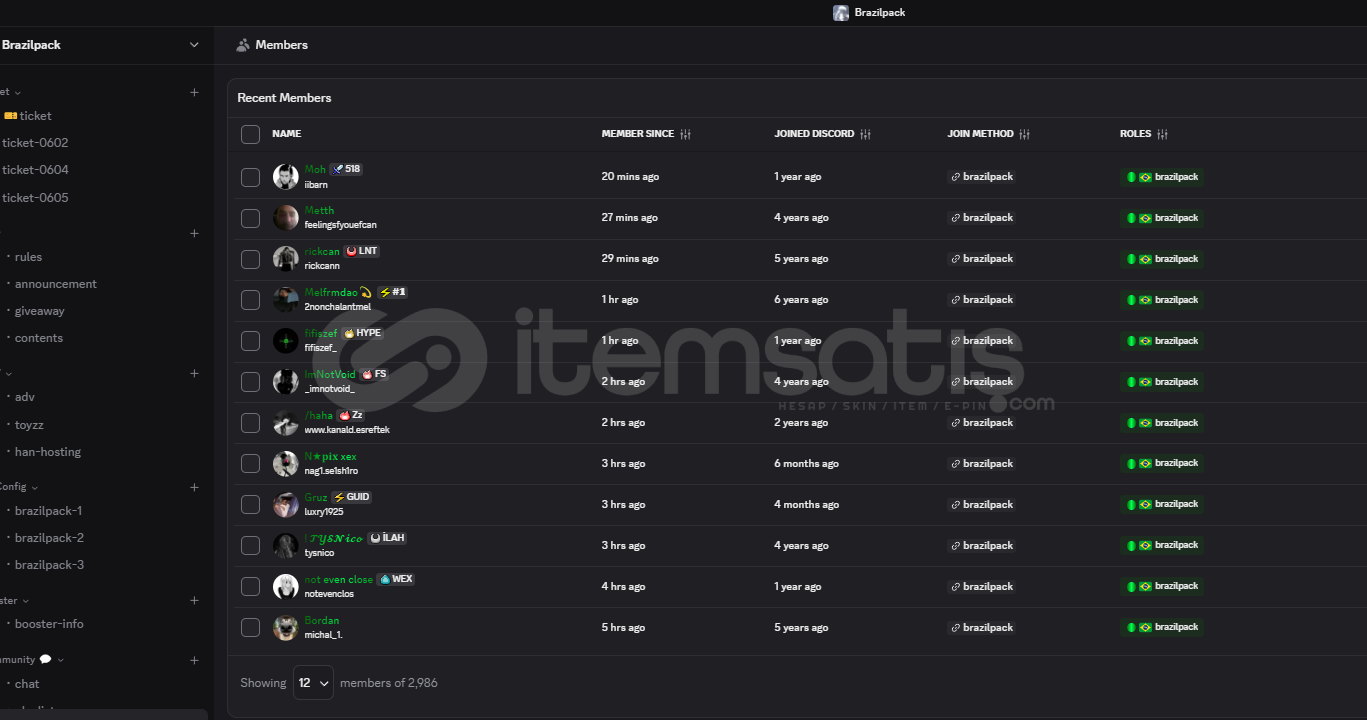1367x720 pixels.
Task: Click the brazilpack join link in Moh's row
Action: (x=982, y=177)
